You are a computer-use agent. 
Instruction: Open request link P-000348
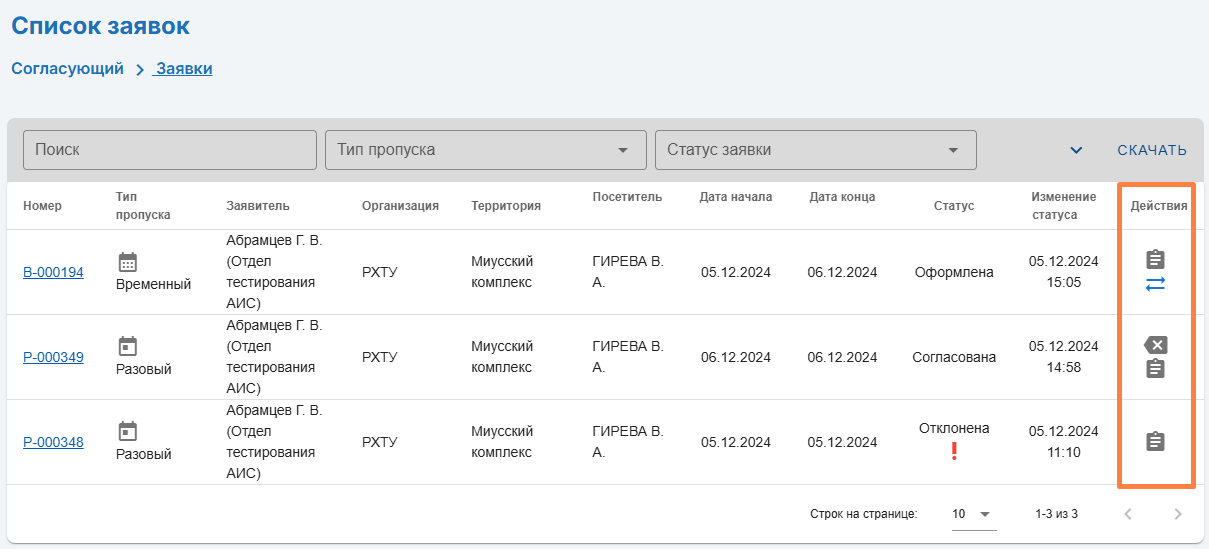point(53,442)
